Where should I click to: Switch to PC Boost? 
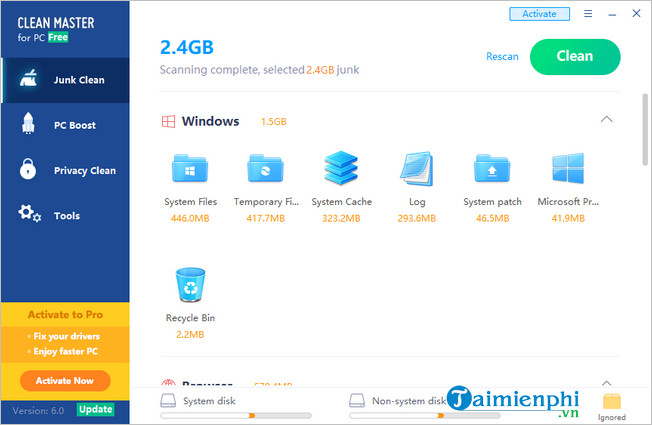click(65, 125)
